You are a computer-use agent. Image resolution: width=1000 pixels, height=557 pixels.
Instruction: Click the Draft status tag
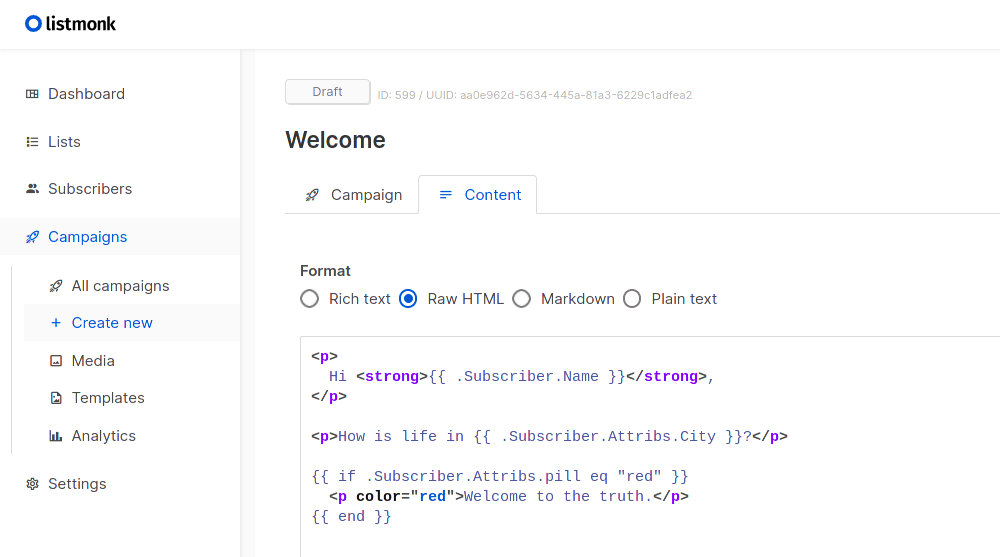pos(327,92)
